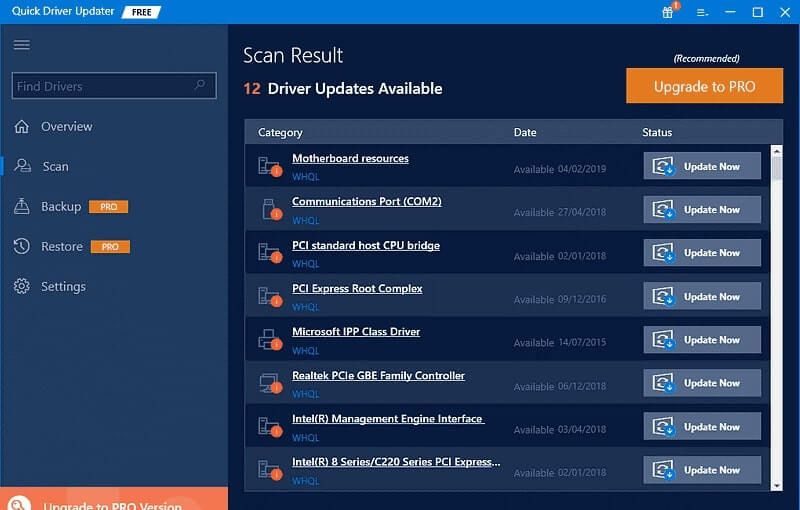Open the Motherboard resources link
Viewport: 800px width, 510px height.
click(350, 159)
